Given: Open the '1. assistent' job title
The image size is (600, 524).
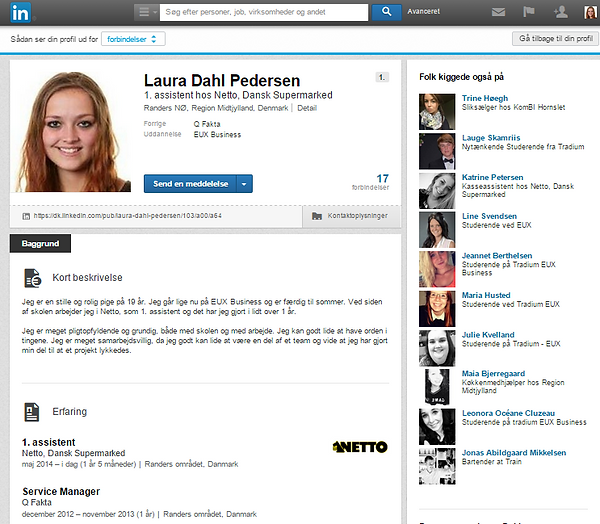Looking at the screenshot, I should coord(49,442).
